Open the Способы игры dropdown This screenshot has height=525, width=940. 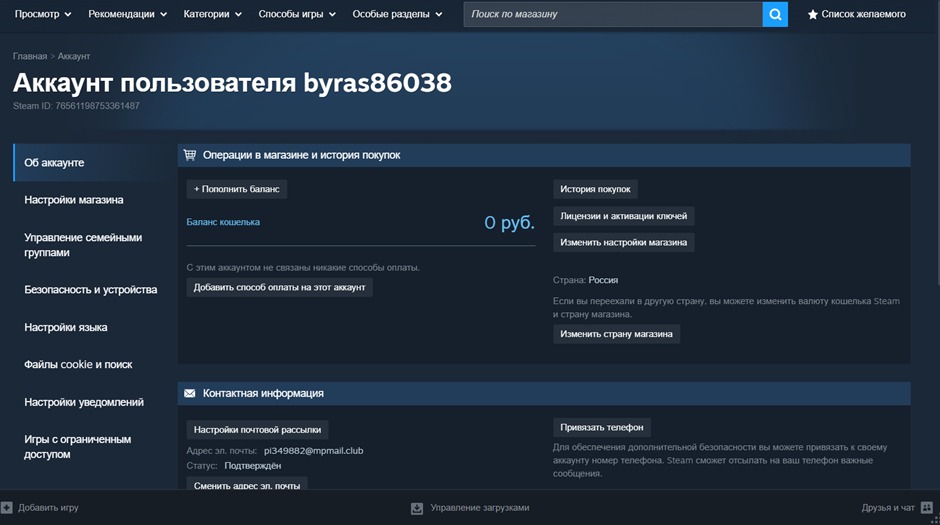pyautogui.click(x=297, y=14)
